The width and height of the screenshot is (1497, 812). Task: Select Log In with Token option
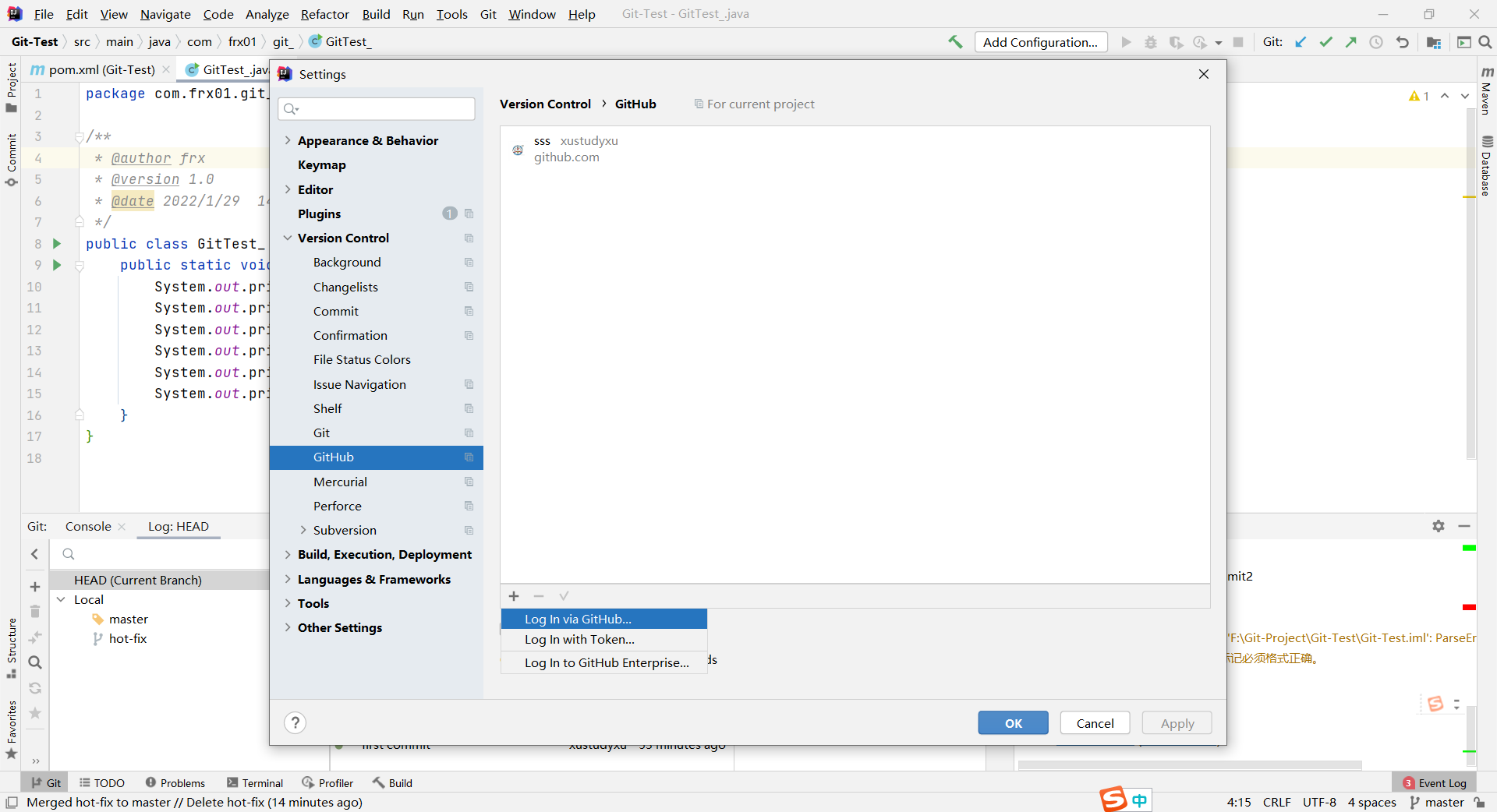(604, 639)
